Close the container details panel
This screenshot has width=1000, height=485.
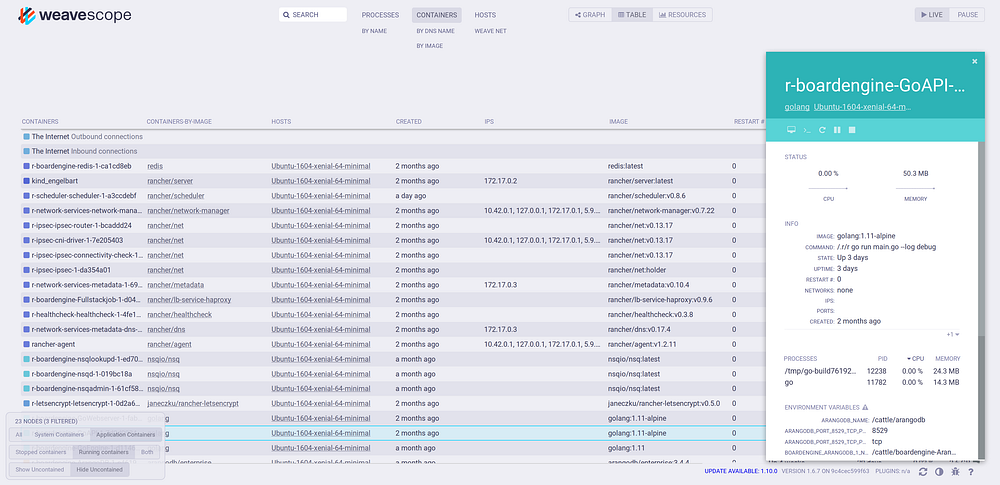(974, 61)
